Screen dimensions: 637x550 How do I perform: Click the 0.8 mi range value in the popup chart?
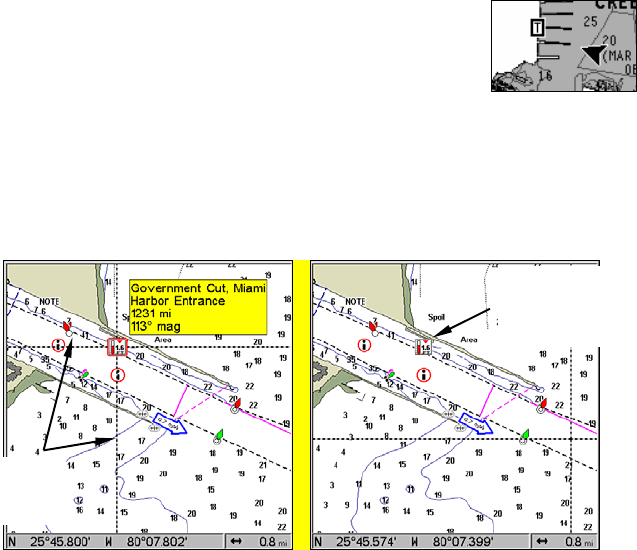point(273,542)
